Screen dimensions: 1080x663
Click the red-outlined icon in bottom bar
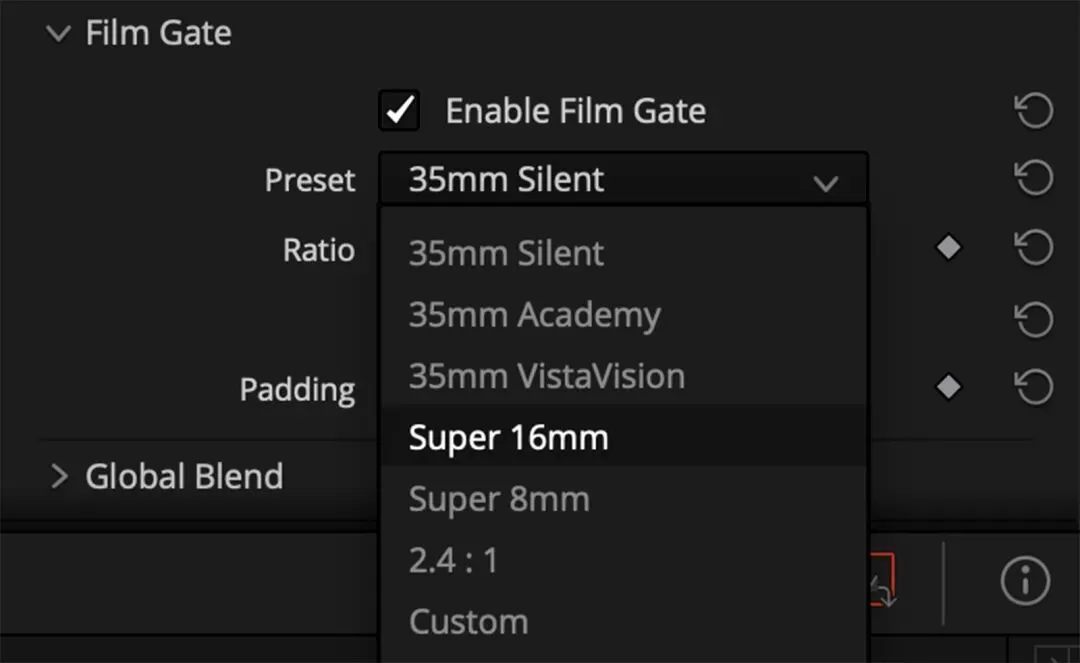point(882,582)
